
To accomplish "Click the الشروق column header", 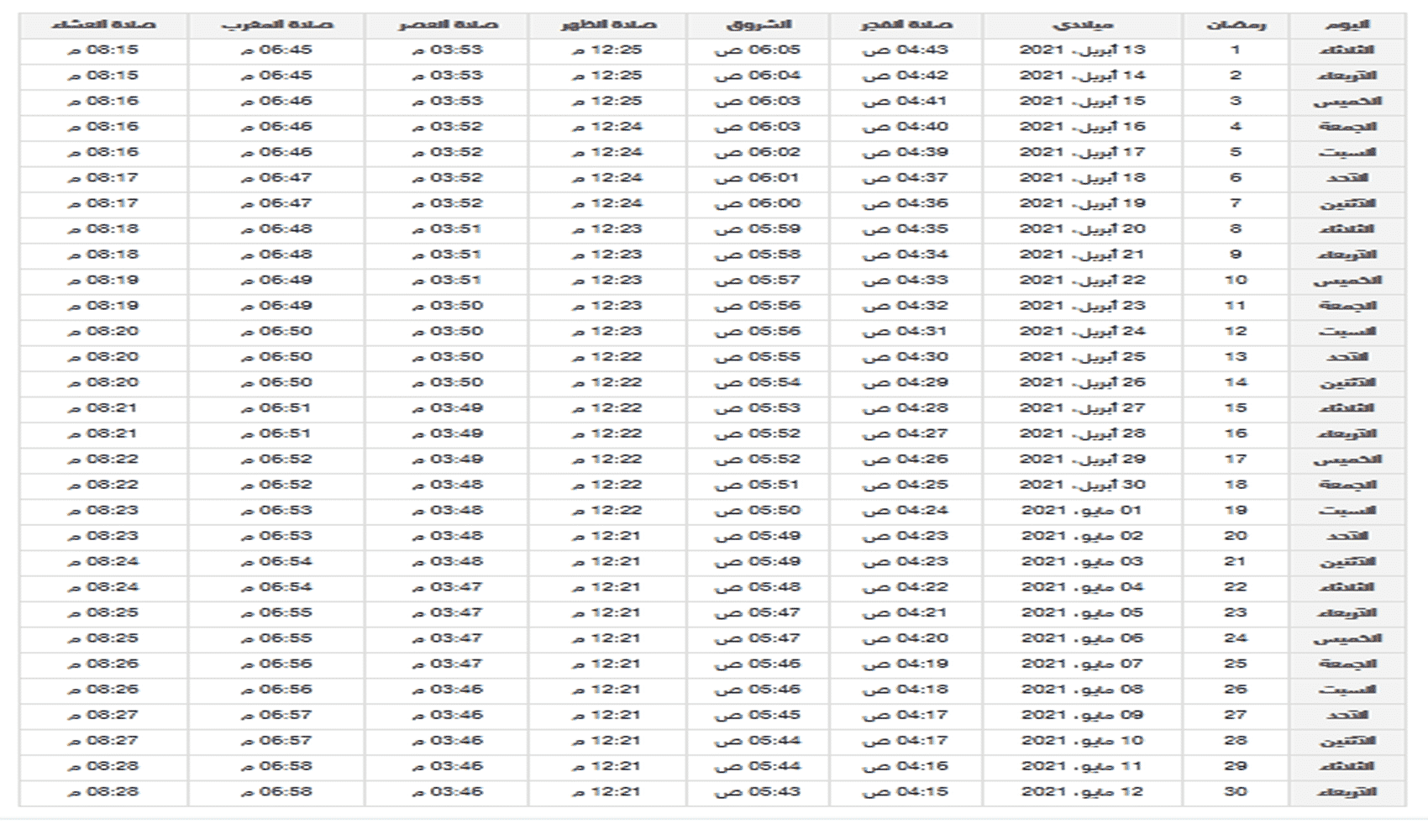I will [x=758, y=25].
